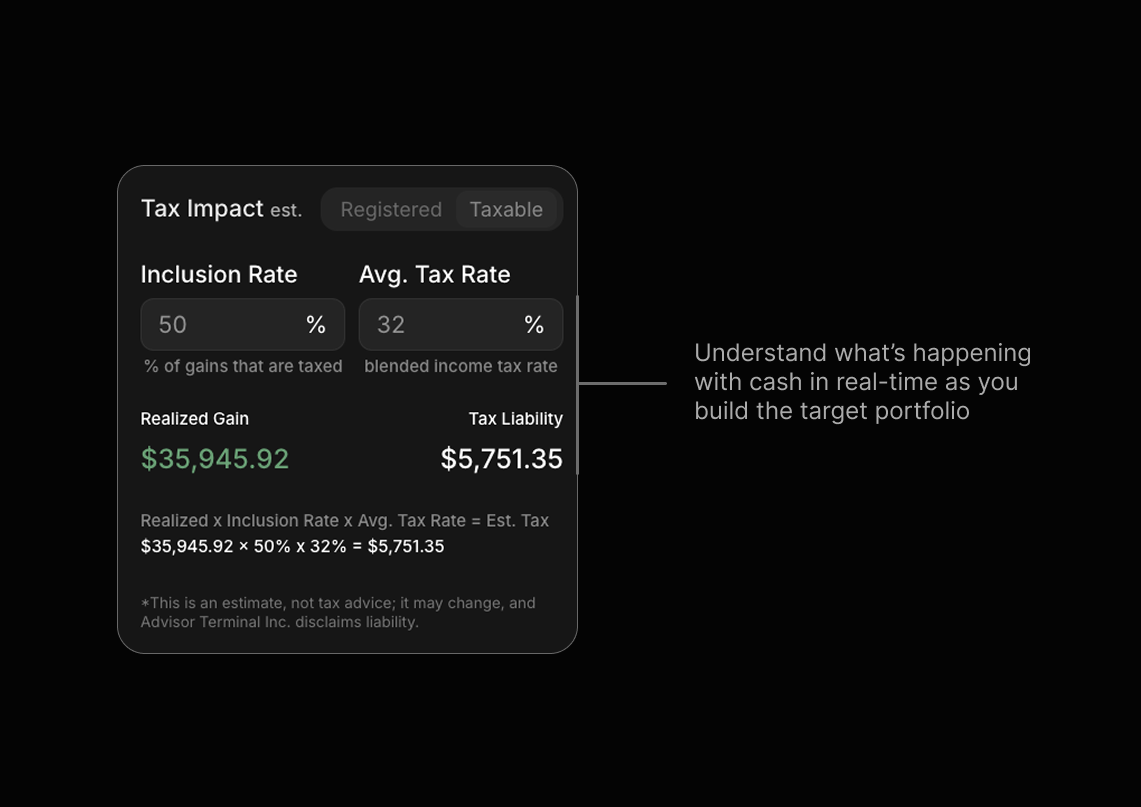Screen dimensions: 1141x807
Task: Click the Inclusion Rate value showing 50
Action: click(x=171, y=324)
